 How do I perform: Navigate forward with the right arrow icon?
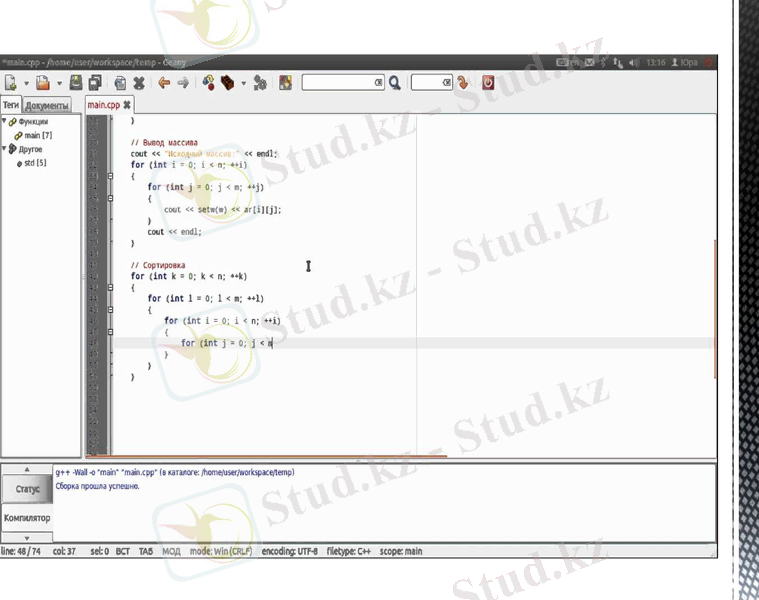[183, 83]
